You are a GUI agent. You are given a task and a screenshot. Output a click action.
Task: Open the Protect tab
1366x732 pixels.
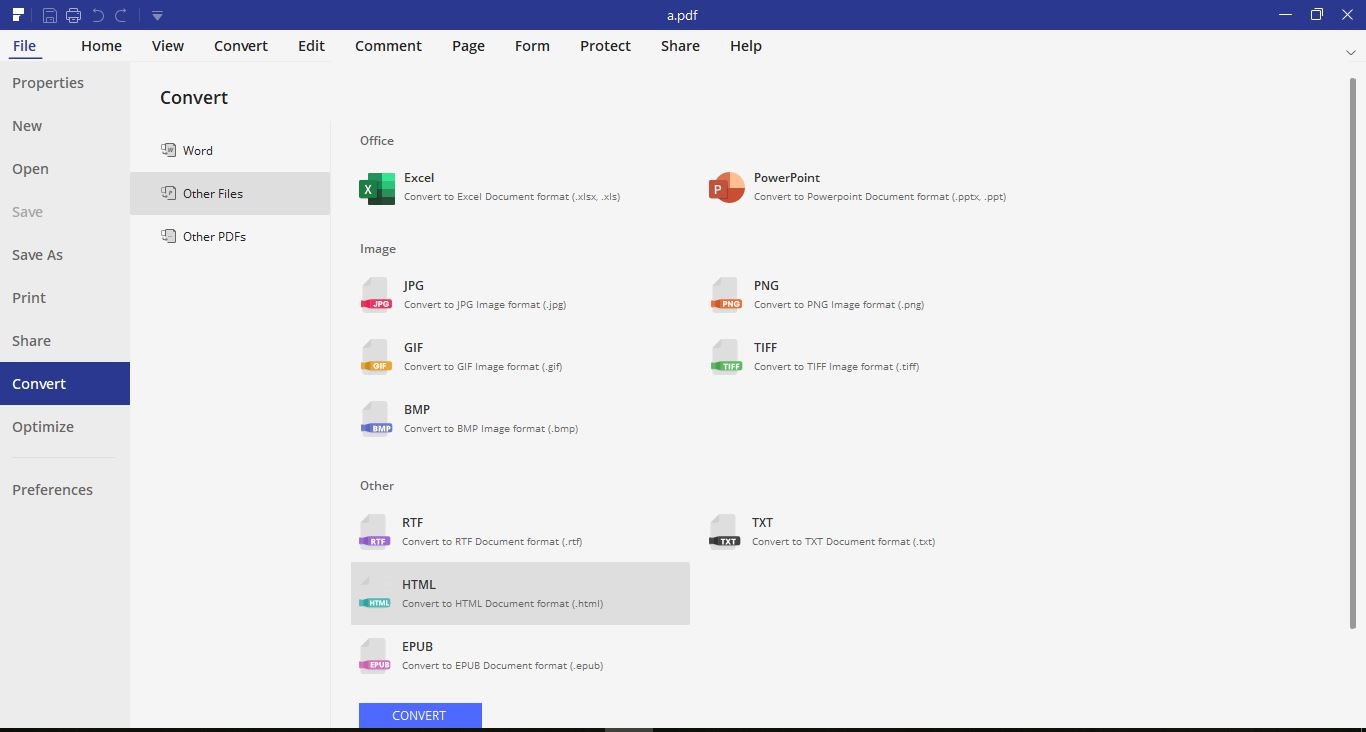point(605,46)
